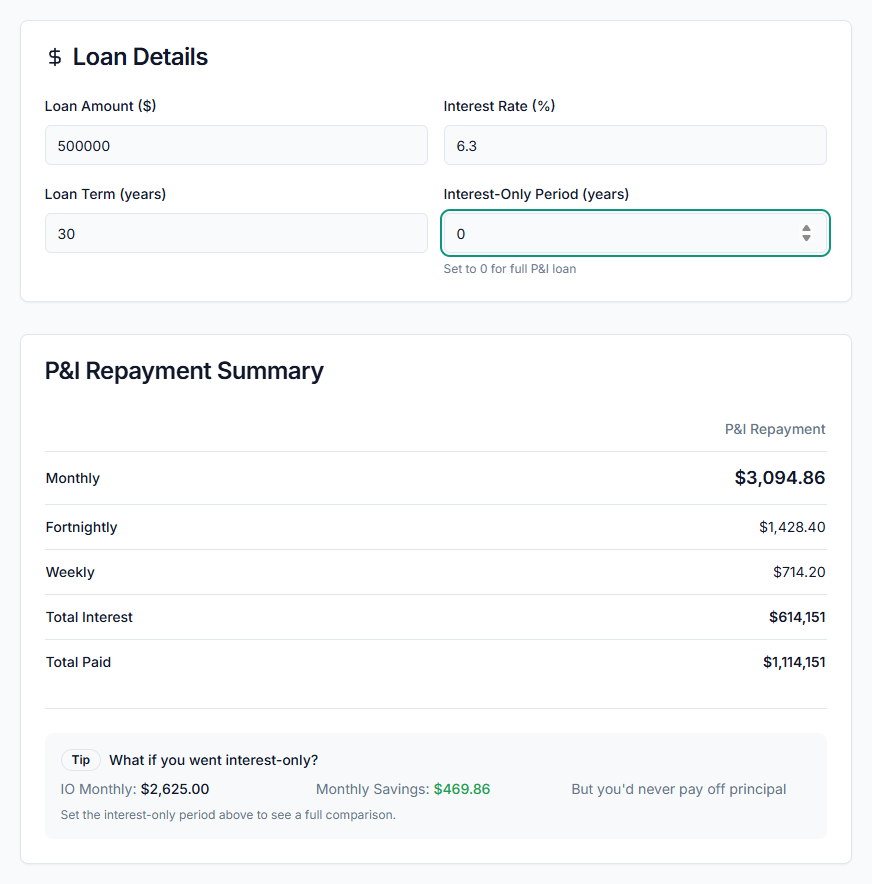
Task: Click the 'Set to 0 for full P&I loan' hint
Action: pos(510,269)
